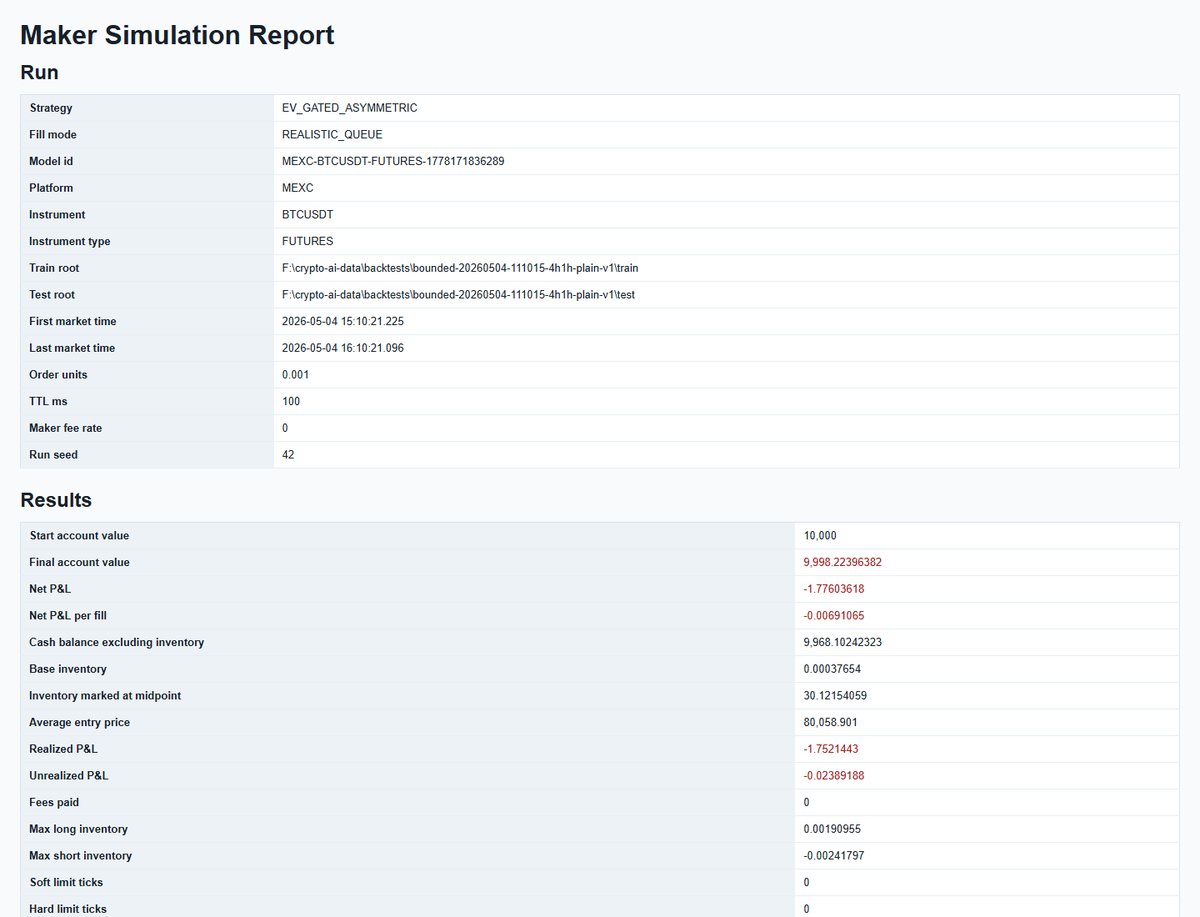The width and height of the screenshot is (1200, 917).
Task: Select the -1.7521443 realized P&L value
Action: (831, 749)
